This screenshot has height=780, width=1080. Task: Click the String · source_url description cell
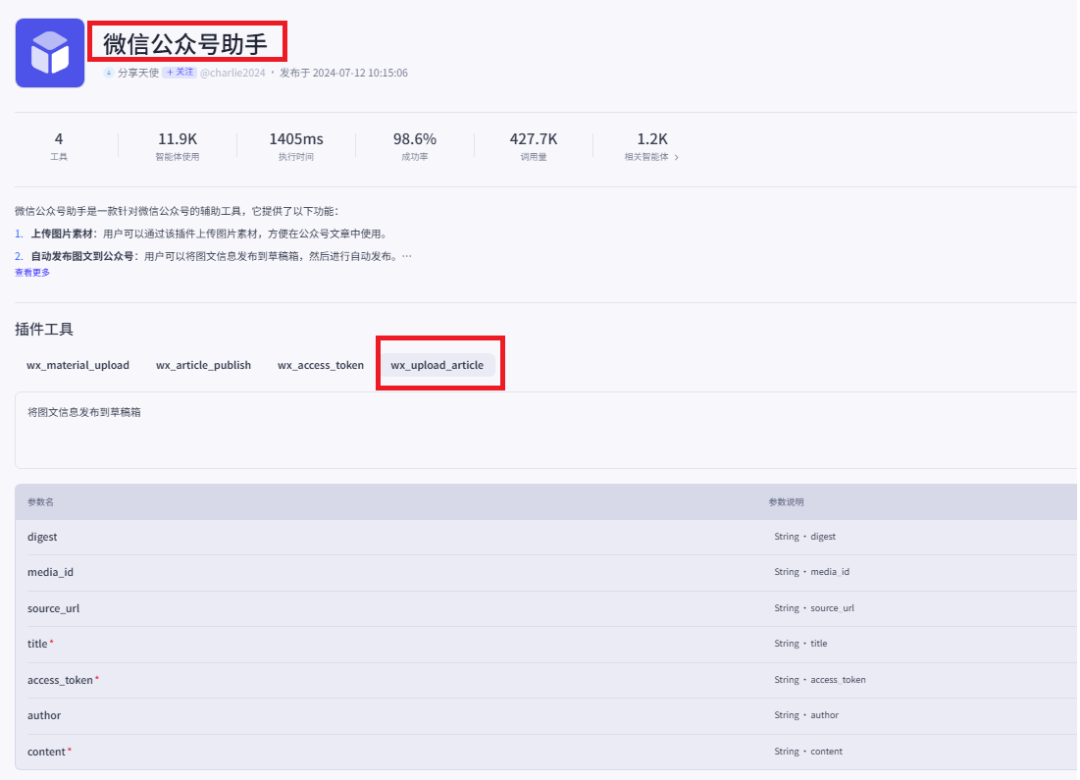coord(814,608)
